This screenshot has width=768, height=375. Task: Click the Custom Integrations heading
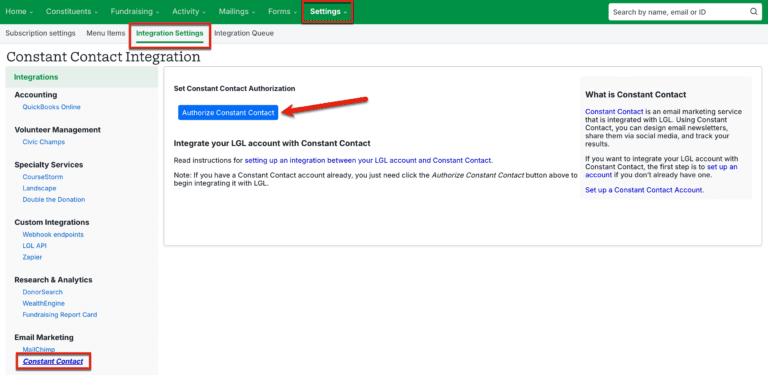tap(52, 222)
